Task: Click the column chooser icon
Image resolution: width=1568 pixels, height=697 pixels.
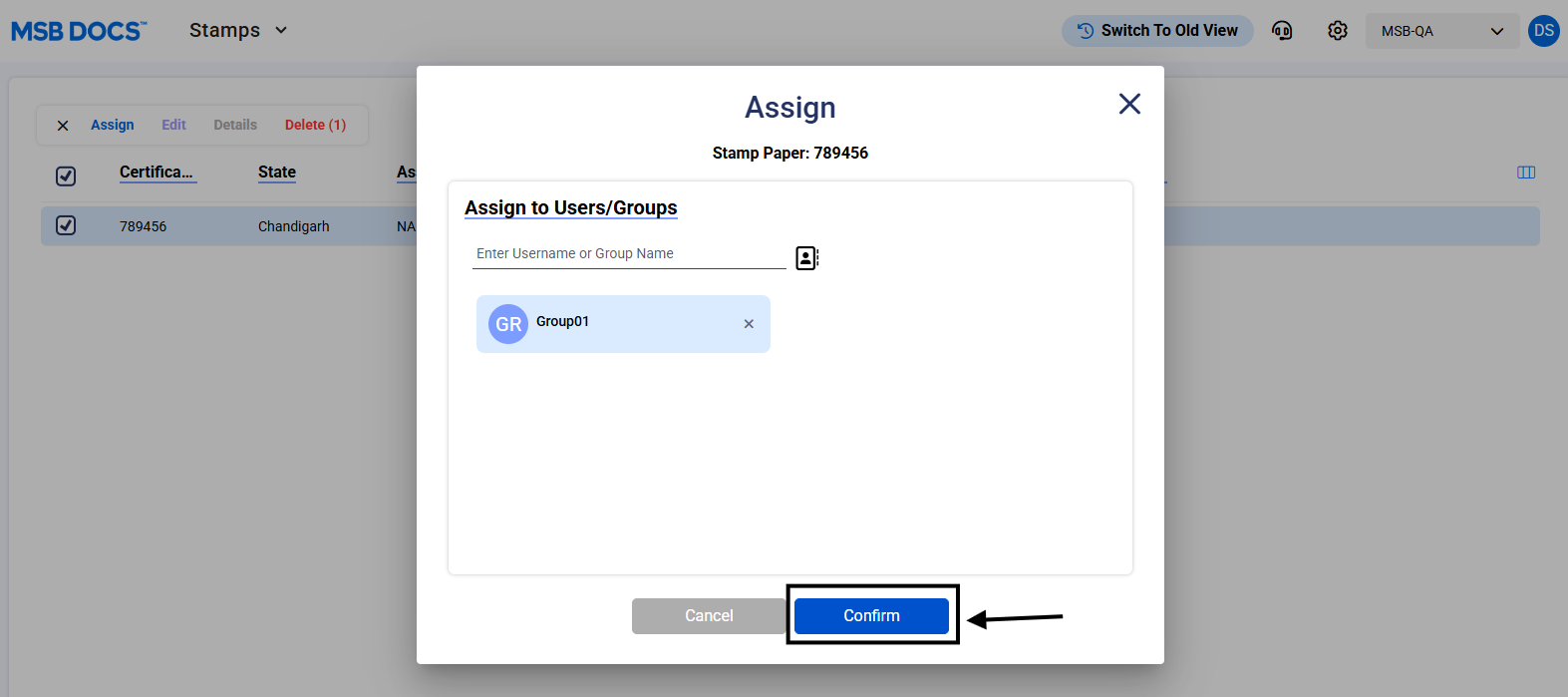Action: (x=1525, y=173)
